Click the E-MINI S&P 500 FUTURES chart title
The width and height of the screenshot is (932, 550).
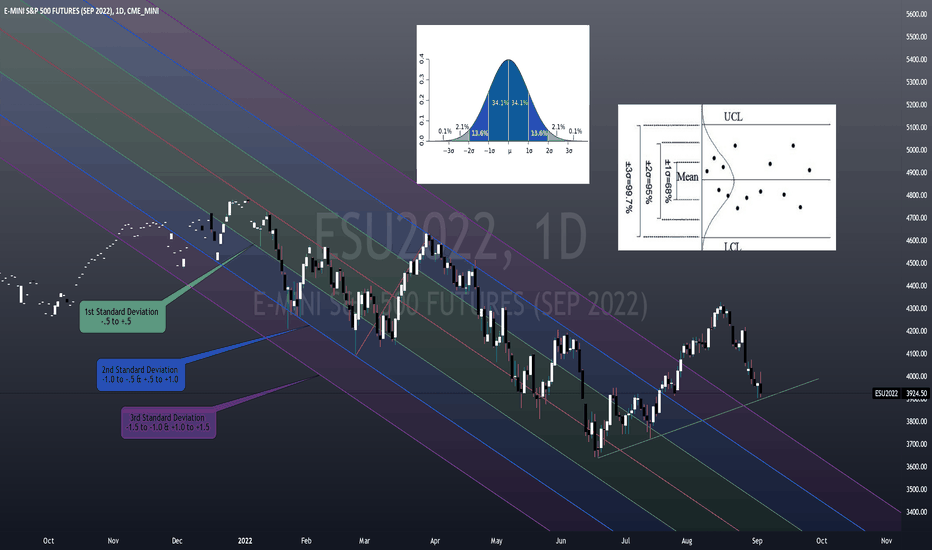[81, 11]
